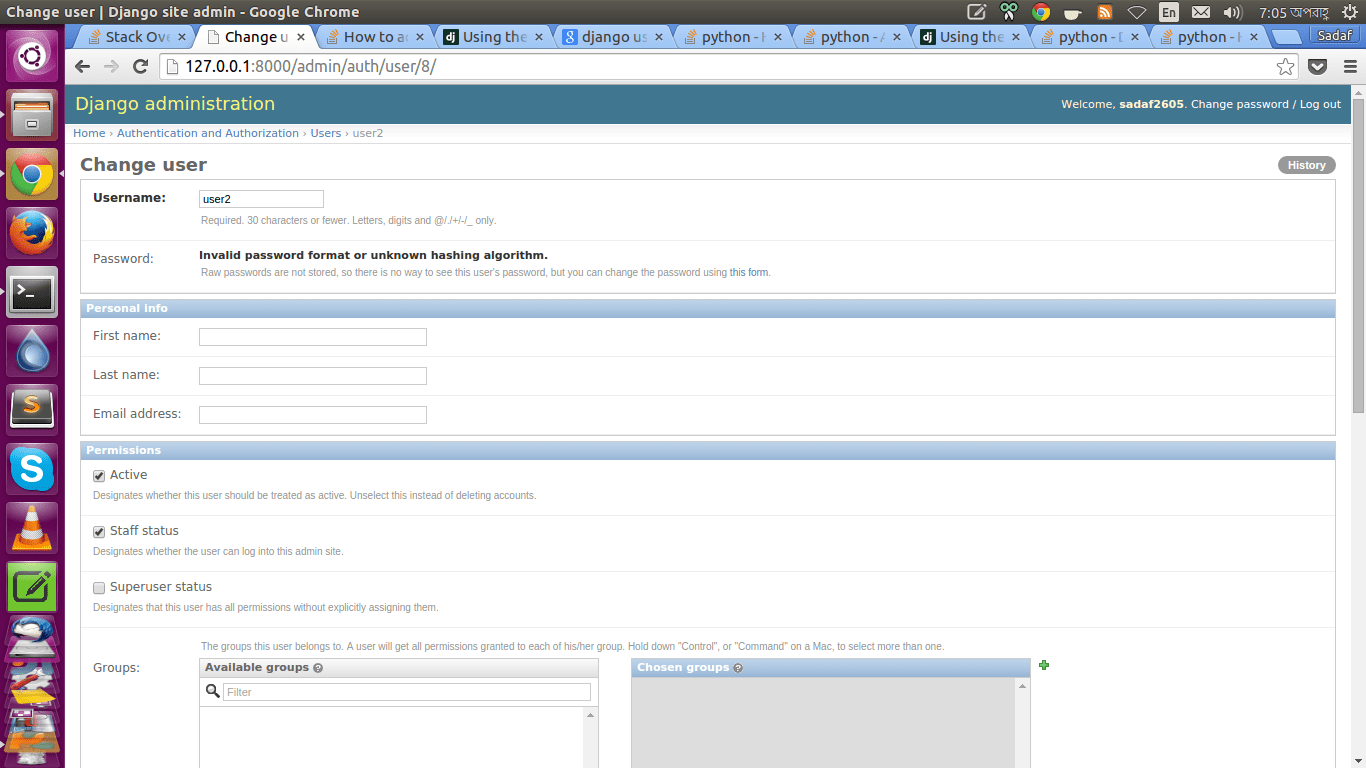This screenshot has height=768, width=1366.
Task: Click the "this form" password change link
Action: 748,272
